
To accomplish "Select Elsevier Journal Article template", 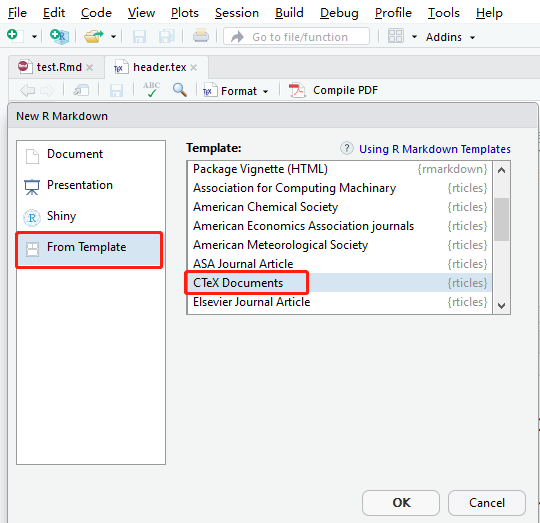I will [340, 302].
